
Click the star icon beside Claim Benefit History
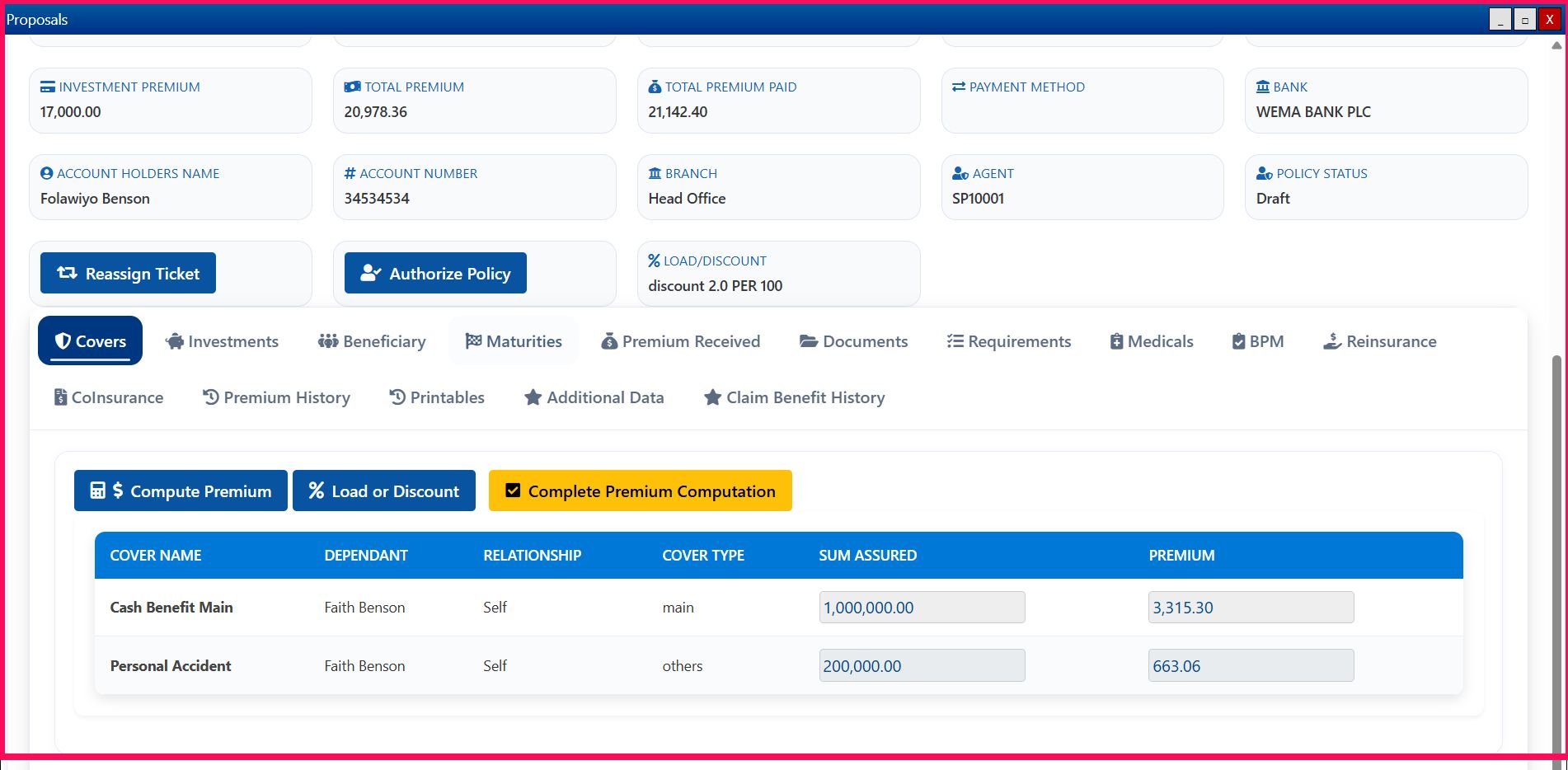(x=713, y=397)
